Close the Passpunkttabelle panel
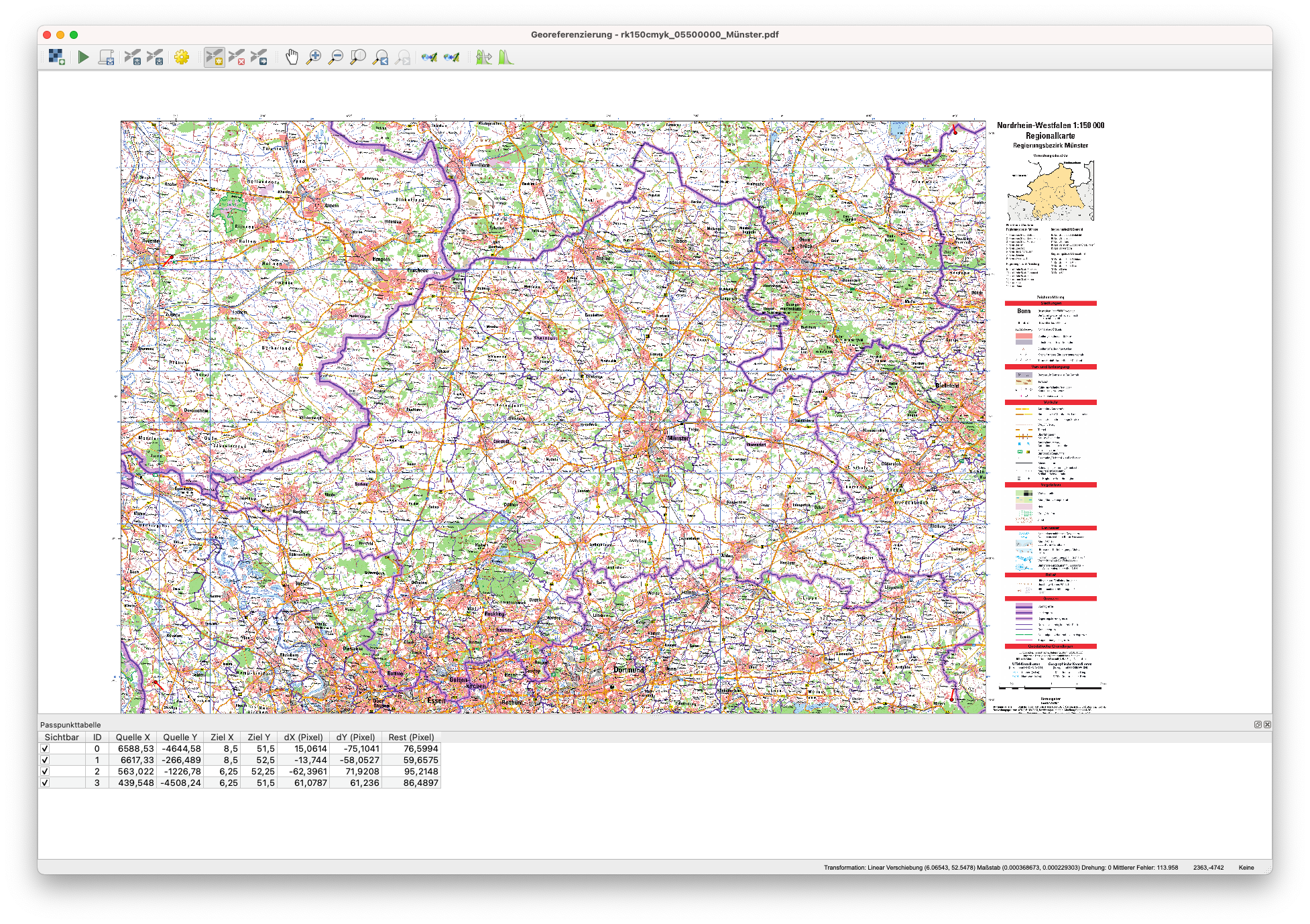 click(1267, 724)
